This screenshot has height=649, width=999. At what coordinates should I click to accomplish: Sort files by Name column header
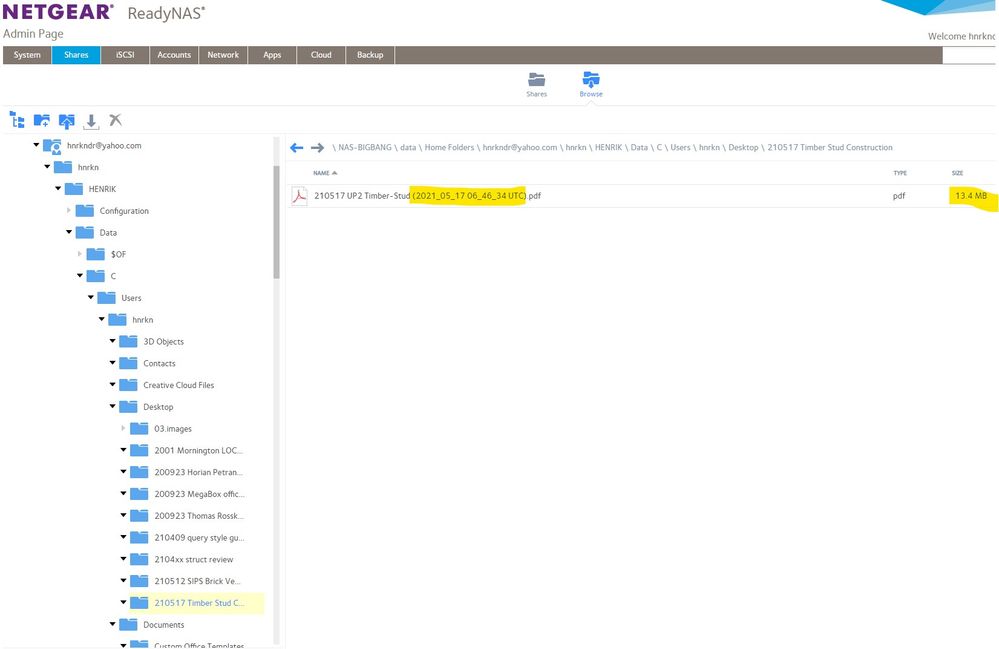325,173
